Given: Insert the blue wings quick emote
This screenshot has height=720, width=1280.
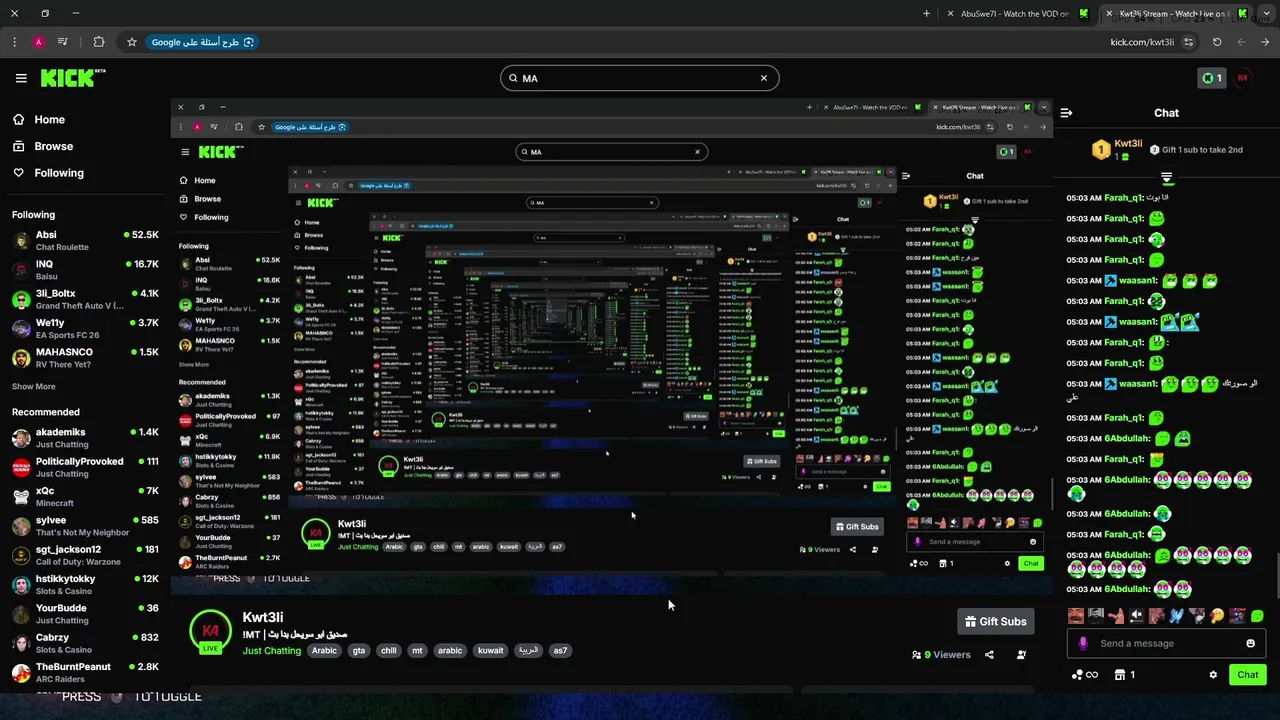Looking at the screenshot, I should coord(1176,616).
